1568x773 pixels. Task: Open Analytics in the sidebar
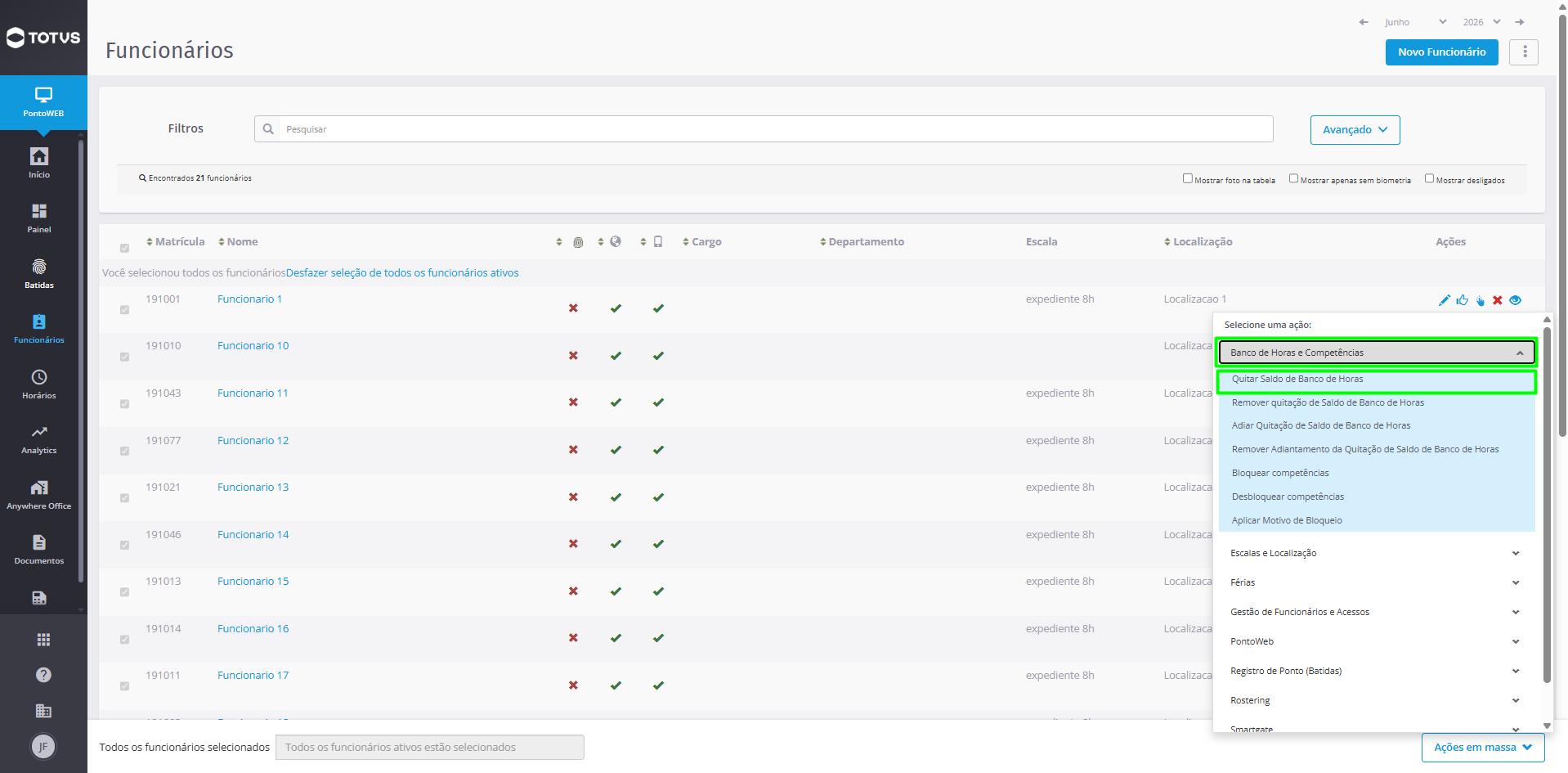tap(39, 439)
